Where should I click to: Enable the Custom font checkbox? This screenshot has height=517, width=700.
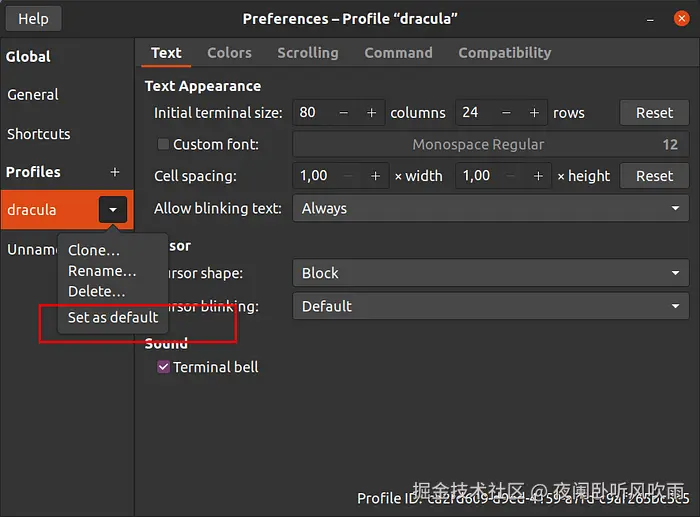163,144
